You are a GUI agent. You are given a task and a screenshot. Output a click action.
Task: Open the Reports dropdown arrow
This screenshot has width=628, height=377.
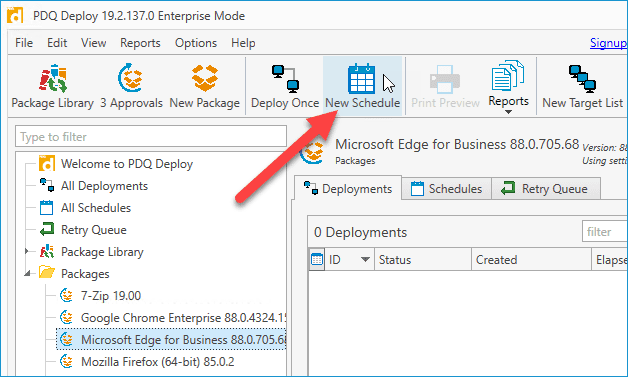508,112
